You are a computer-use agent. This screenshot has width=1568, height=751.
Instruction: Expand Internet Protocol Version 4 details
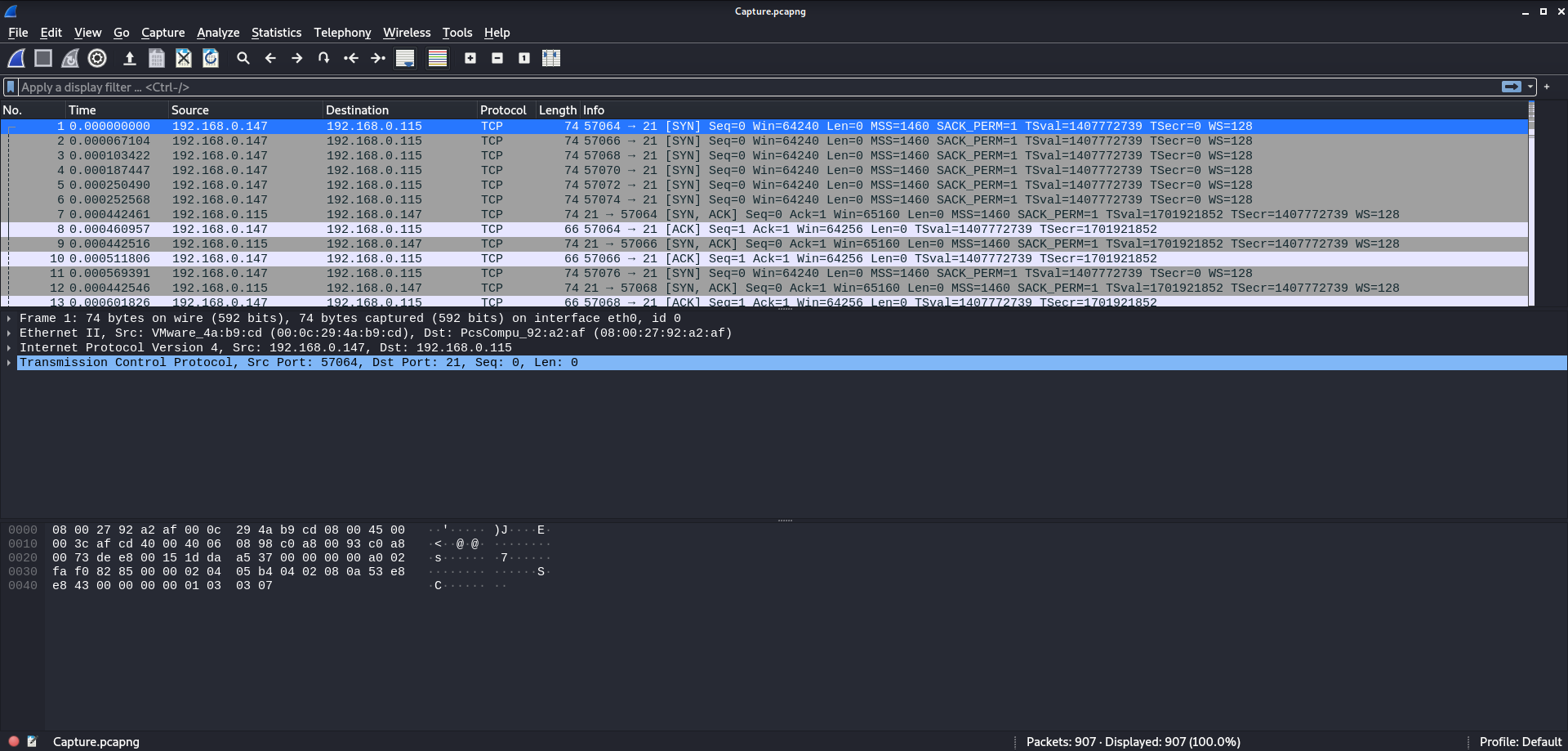point(9,348)
